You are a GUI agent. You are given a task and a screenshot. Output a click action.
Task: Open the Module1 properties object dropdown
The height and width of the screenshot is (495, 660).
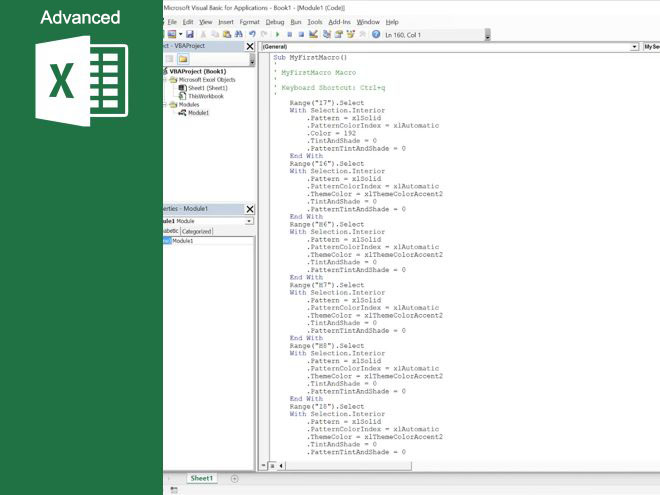249,221
